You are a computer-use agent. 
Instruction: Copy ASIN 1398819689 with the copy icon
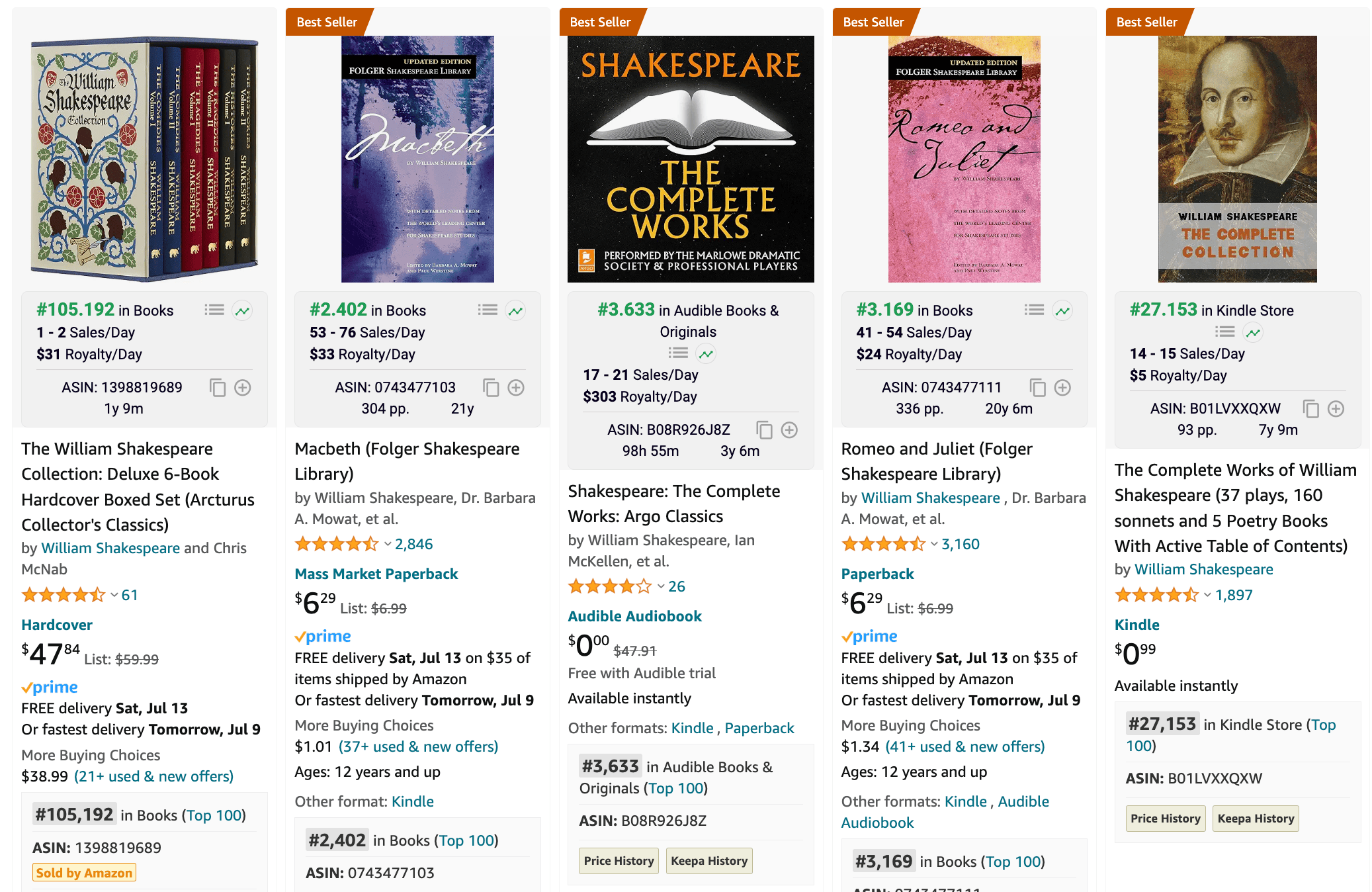(218, 388)
